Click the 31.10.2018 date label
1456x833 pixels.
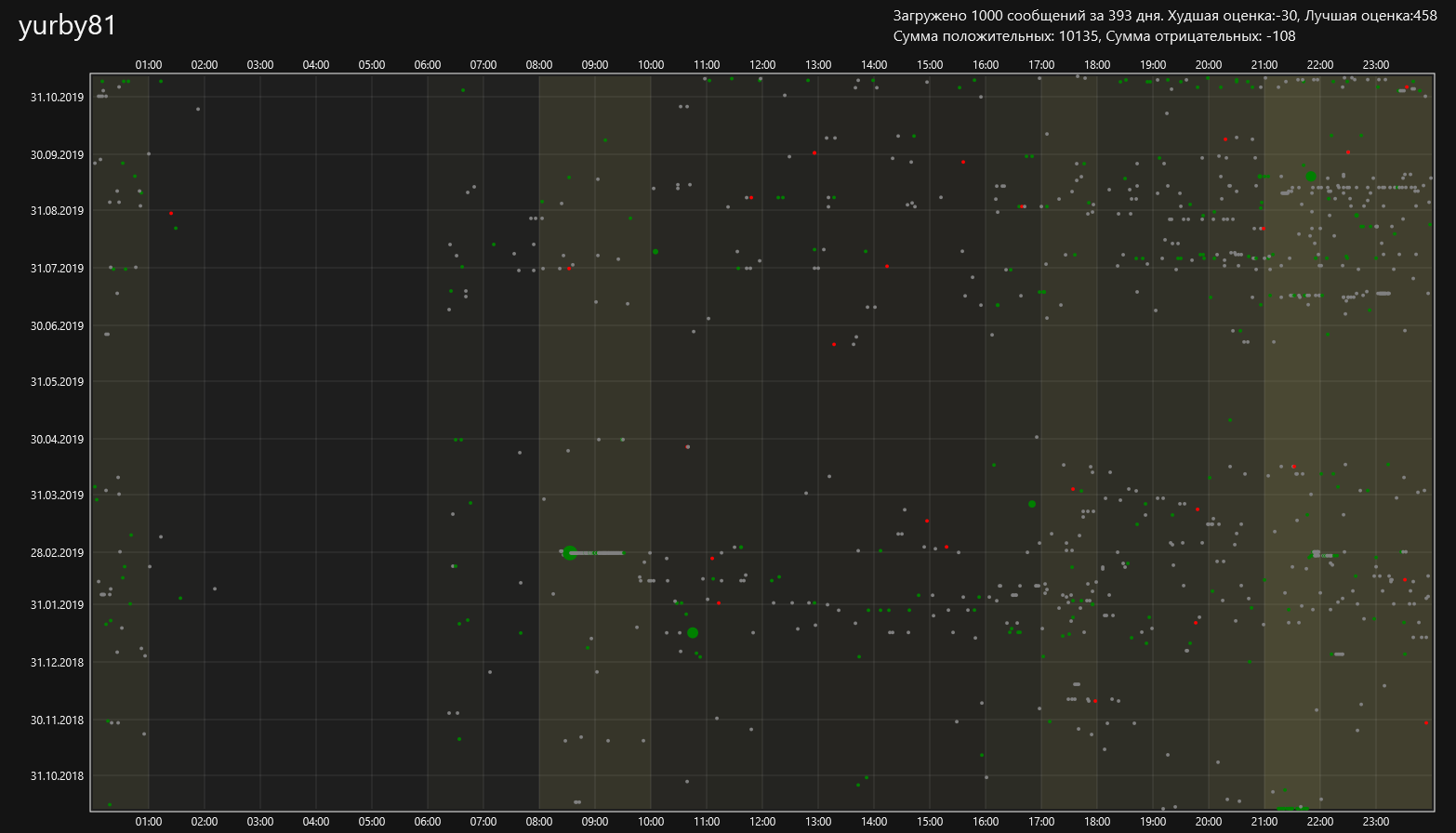57,776
